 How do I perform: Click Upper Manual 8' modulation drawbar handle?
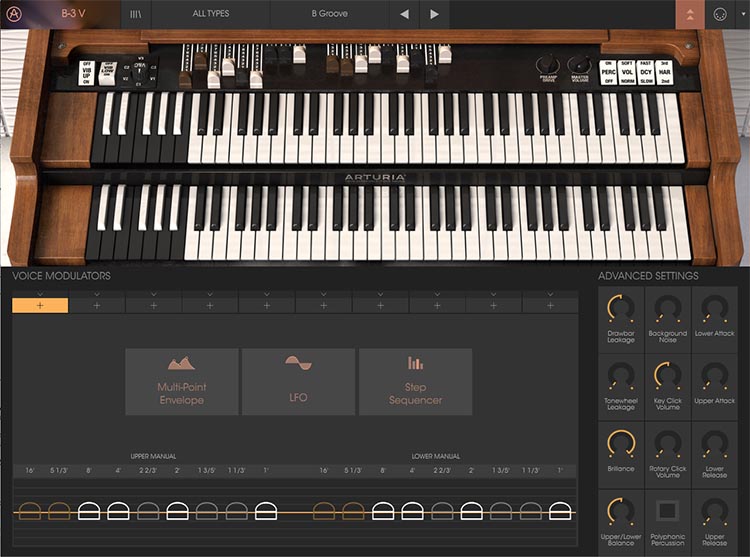(x=89, y=511)
